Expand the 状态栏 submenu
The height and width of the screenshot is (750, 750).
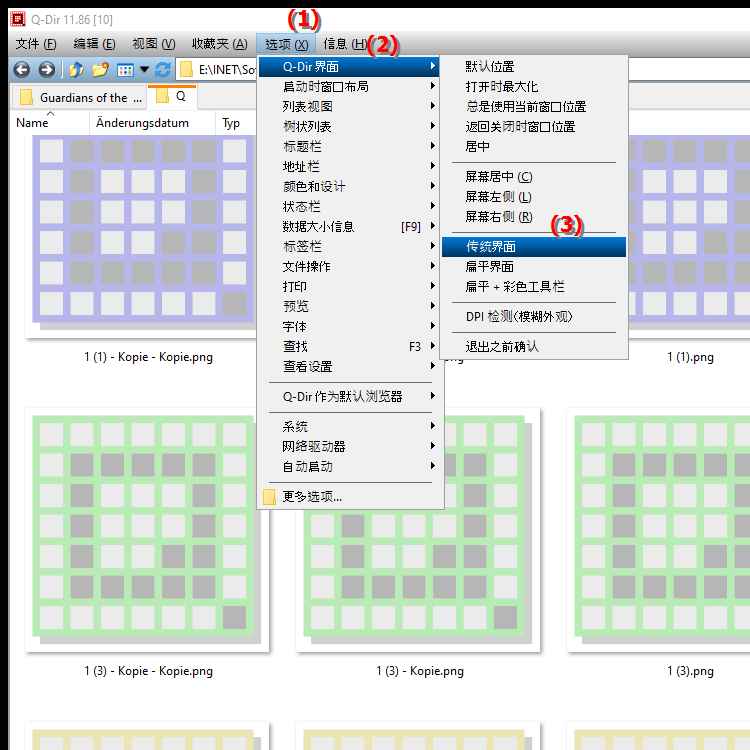pos(348,207)
